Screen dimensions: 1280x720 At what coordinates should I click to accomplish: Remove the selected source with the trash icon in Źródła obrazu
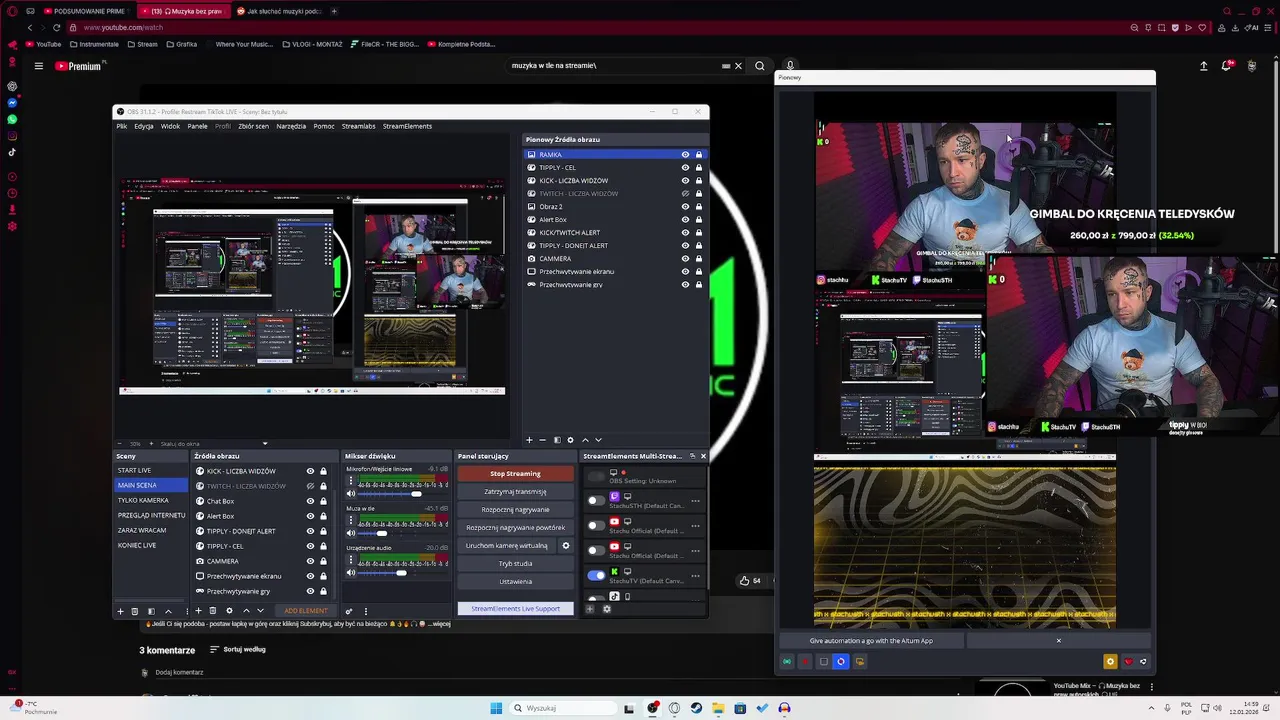213,611
